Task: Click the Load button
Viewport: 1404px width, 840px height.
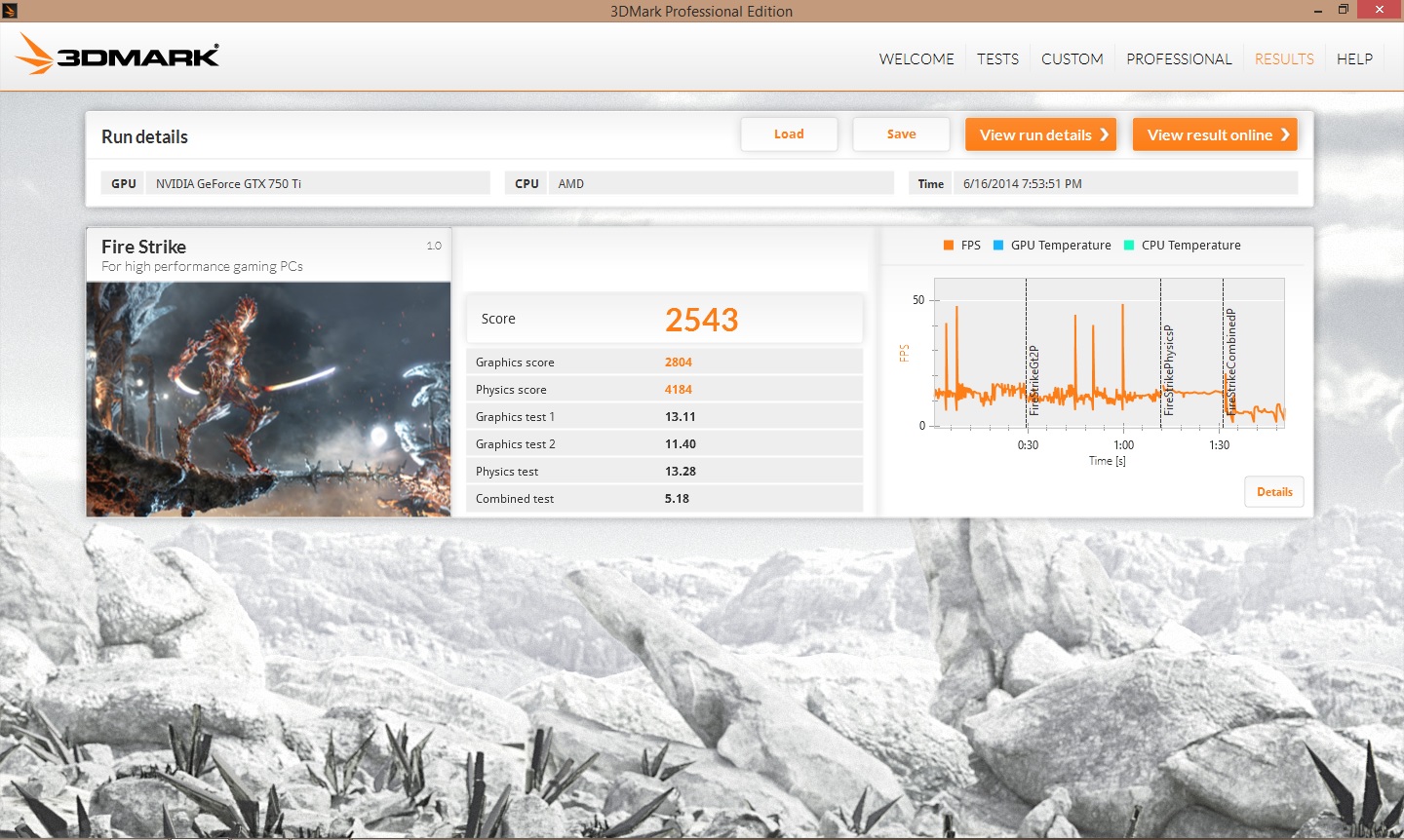Action: point(789,134)
